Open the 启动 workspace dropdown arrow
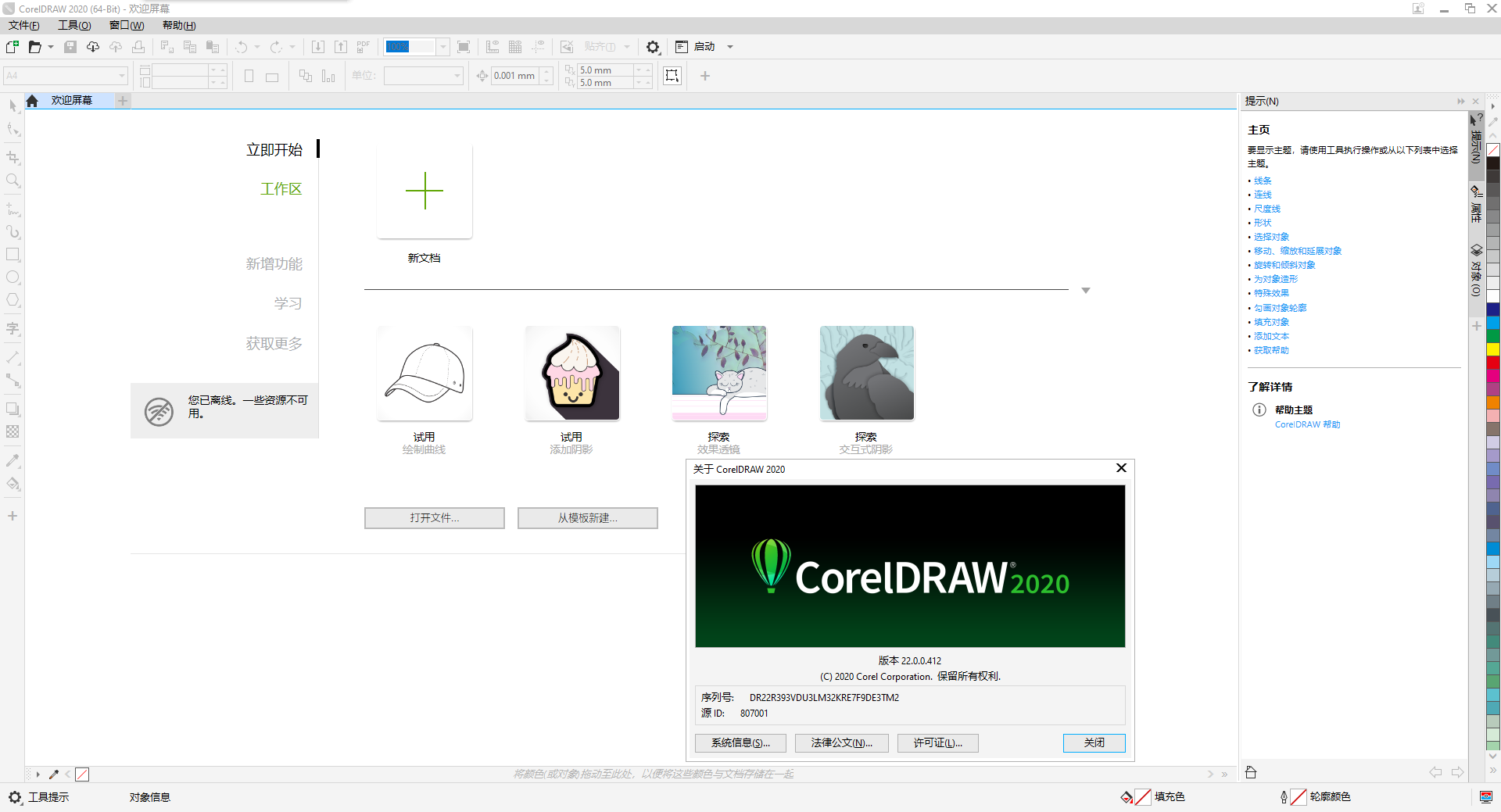Image resolution: width=1501 pixels, height=812 pixels. [x=730, y=47]
